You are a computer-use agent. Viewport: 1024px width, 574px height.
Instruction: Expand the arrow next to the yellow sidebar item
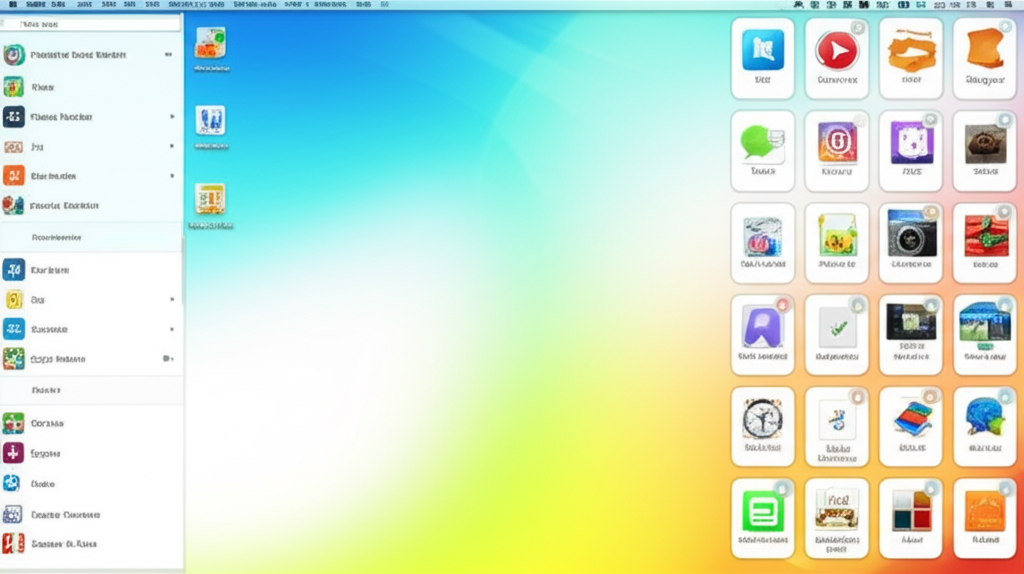172,299
